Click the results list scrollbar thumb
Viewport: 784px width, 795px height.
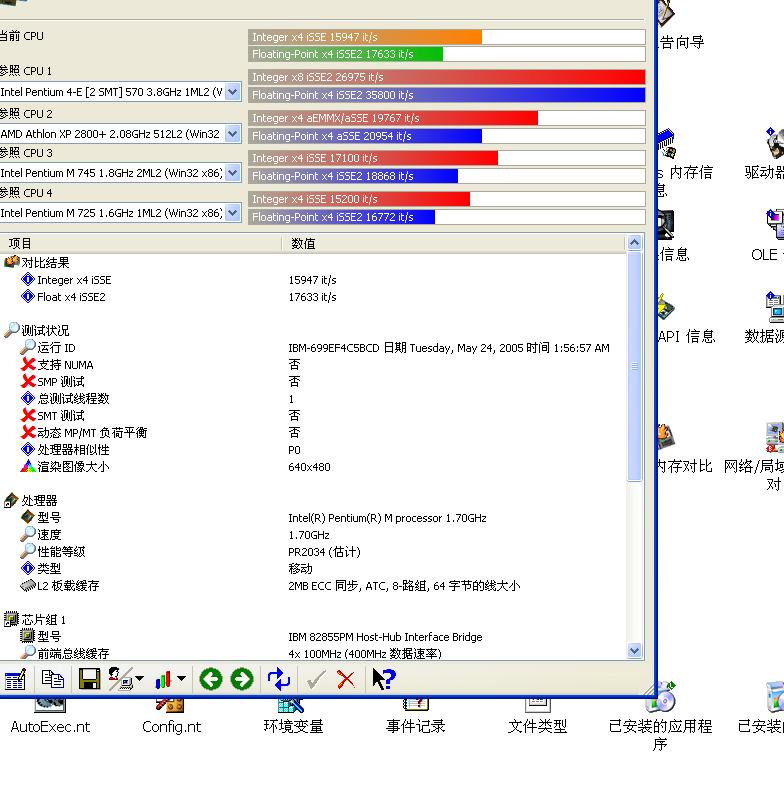click(634, 366)
